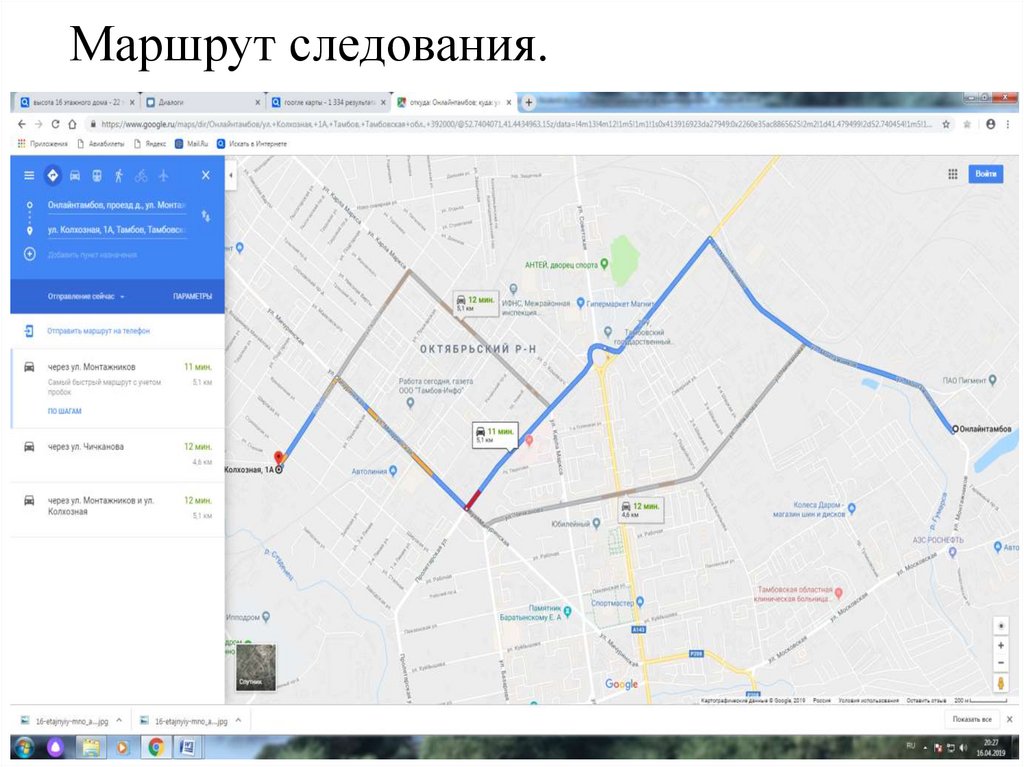Image resolution: width=1024 pixels, height=767 pixels.
Task: Open first downloaded 16-etajnyiy jpg file menu
Action: (119, 721)
